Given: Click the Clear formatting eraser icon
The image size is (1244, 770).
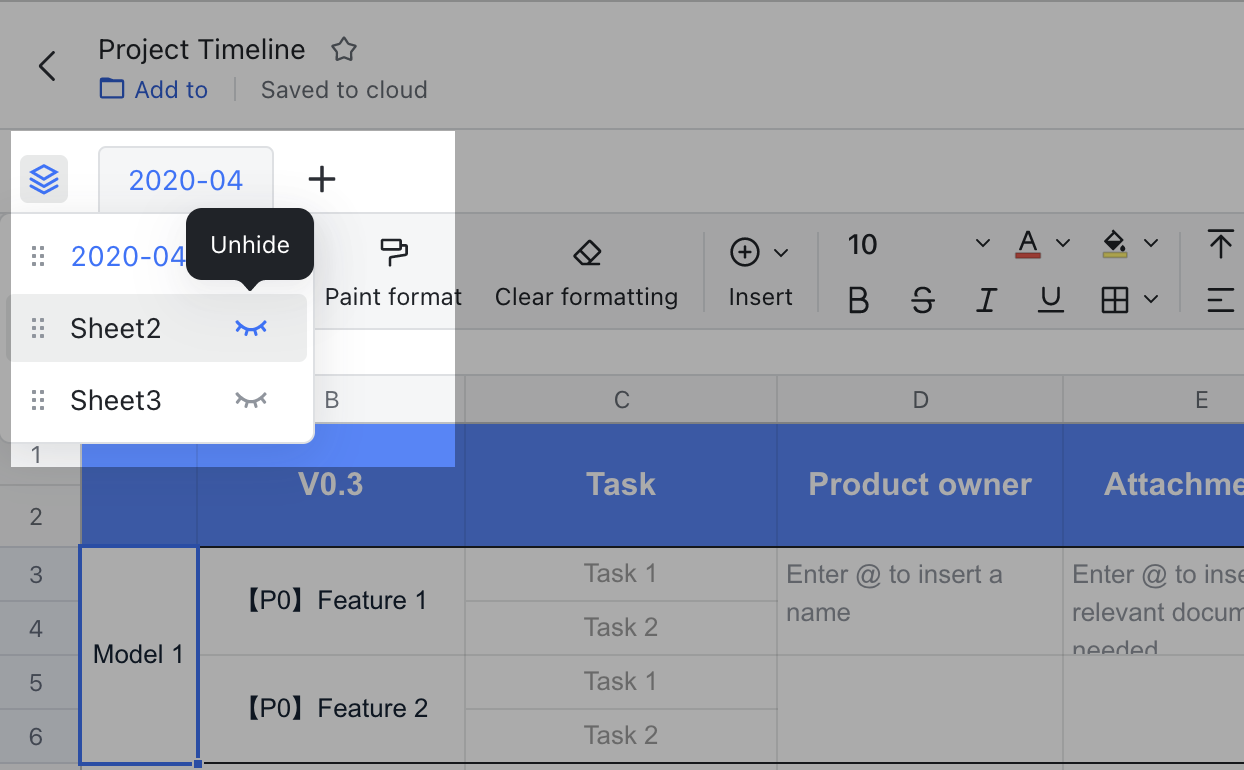Looking at the screenshot, I should pos(586,252).
